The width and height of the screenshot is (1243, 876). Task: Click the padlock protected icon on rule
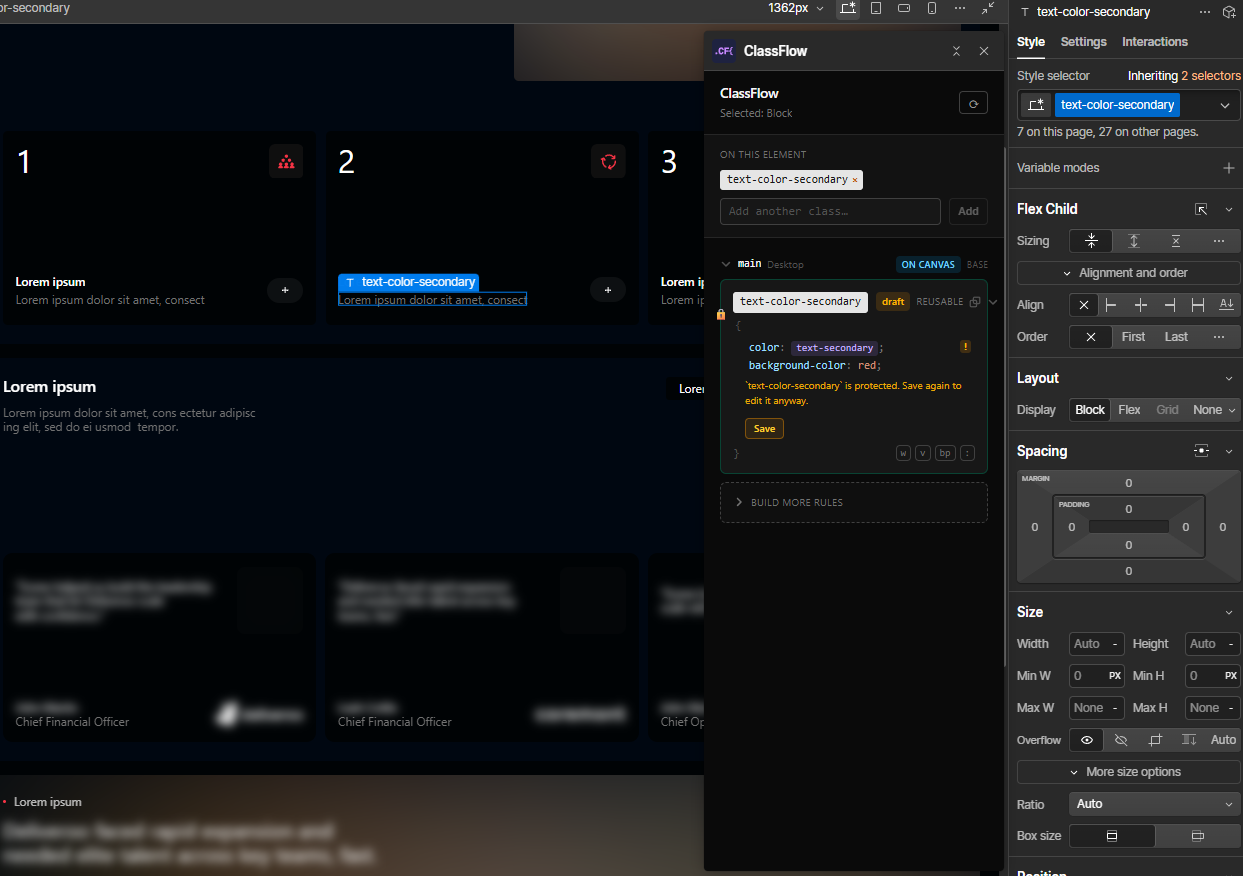pyautogui.click(x=721, y=314)
